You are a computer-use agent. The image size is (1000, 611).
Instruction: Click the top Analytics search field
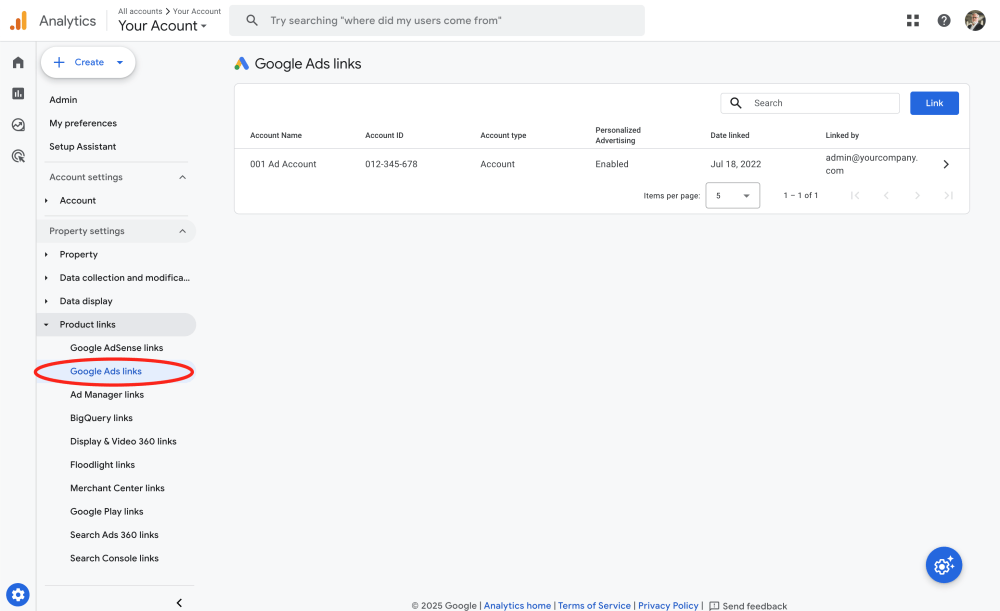pyautogui.click(x=437, y=20)
